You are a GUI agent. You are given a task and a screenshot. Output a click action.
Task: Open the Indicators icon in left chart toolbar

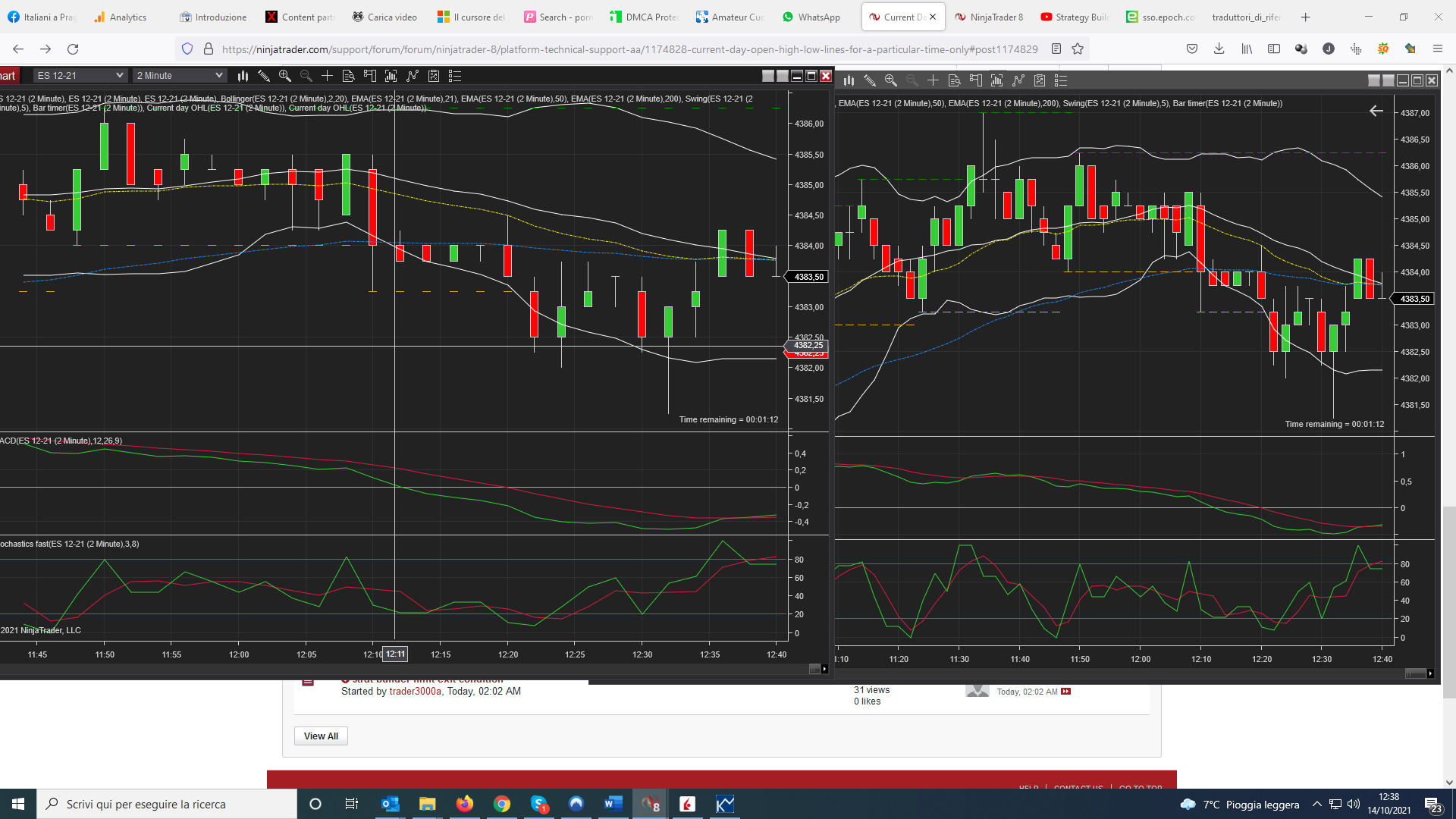[x=413, y=76]
